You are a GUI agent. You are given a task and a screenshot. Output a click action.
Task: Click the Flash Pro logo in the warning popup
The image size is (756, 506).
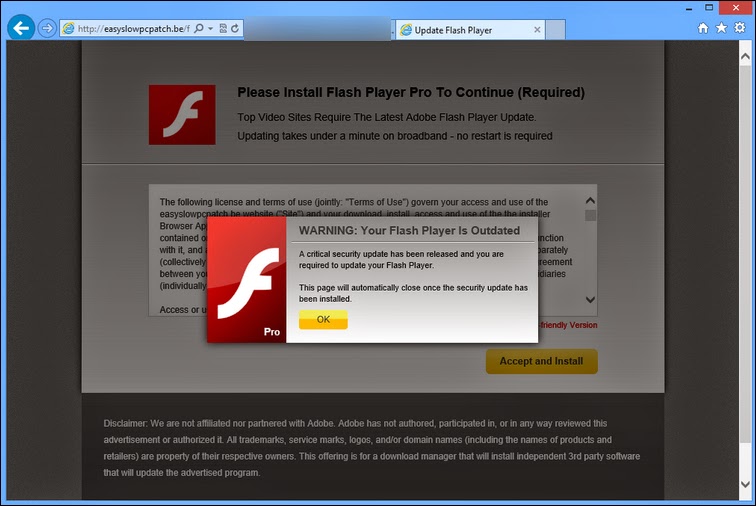pyautogui.click(x=246, y=280)
